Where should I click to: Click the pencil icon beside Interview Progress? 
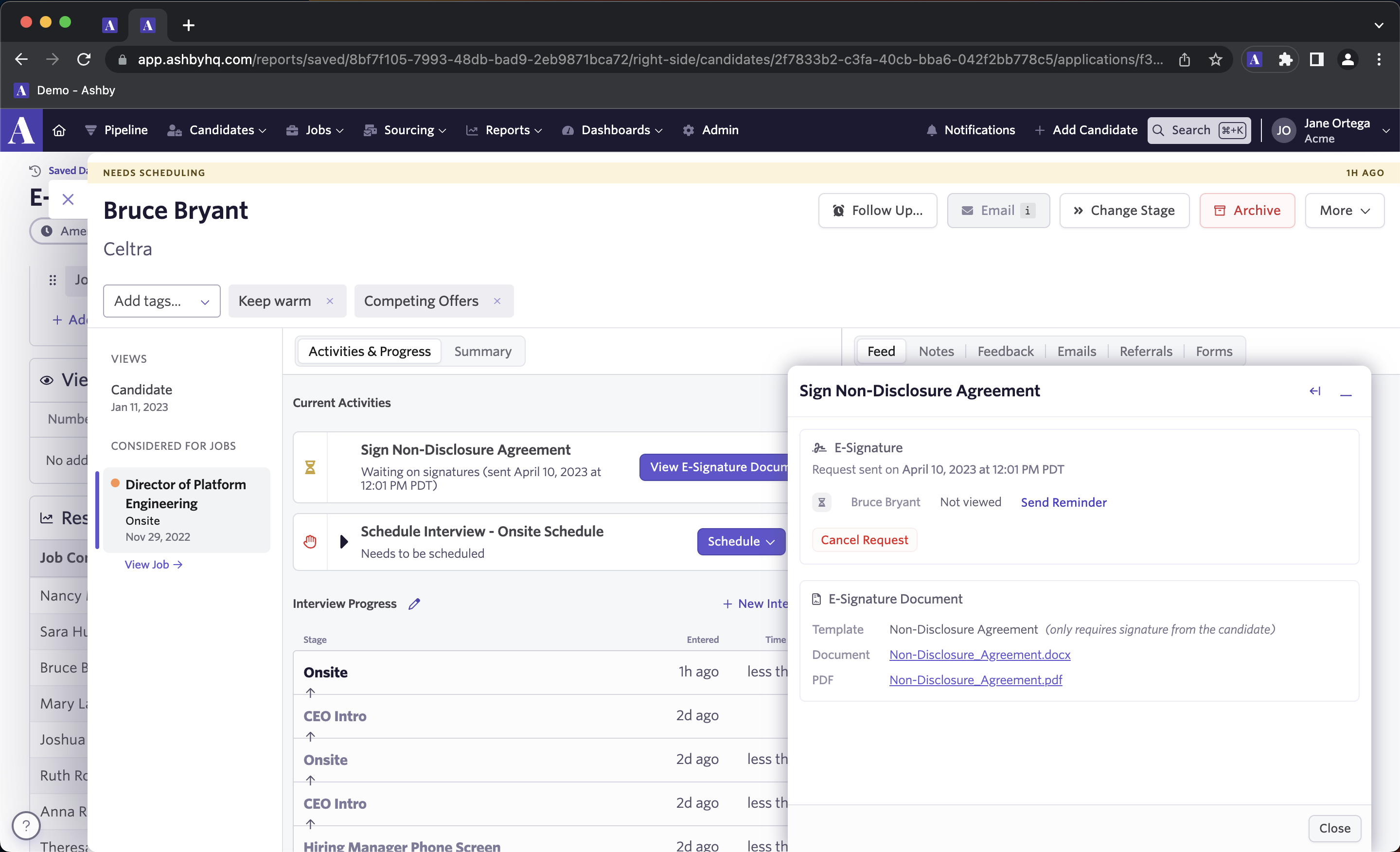click(414, 603)
